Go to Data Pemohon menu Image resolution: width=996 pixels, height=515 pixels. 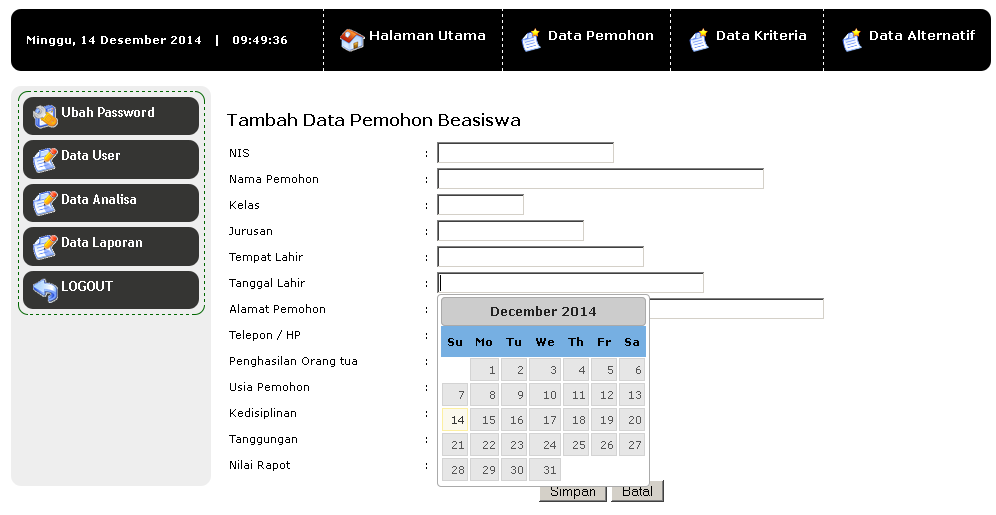[586, 39]
